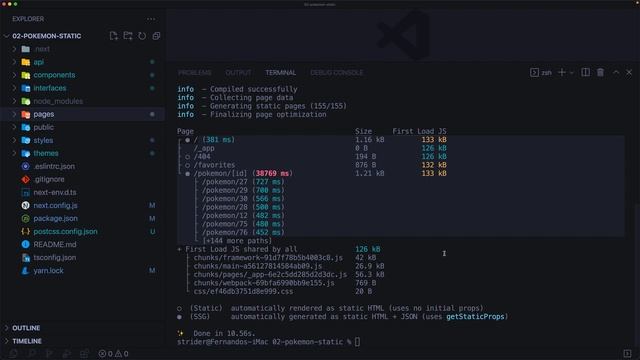Click the notifications icon in status bar
The image size is (640, 360).
point(627,353)
